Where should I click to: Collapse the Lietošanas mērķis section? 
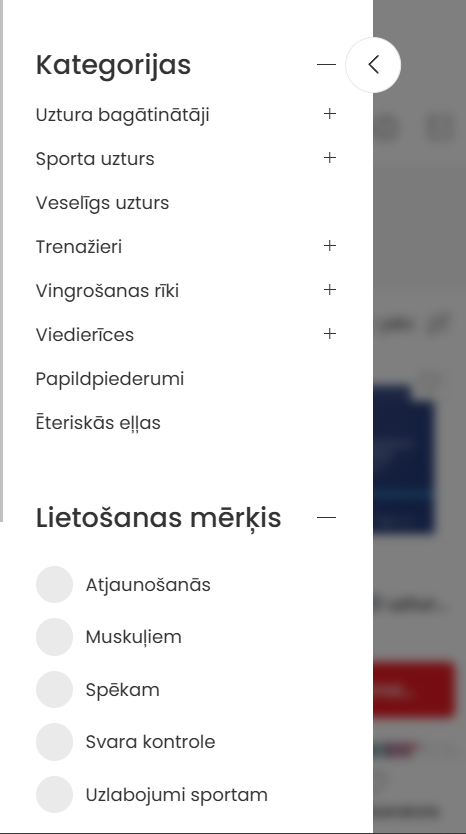[x=326, y=518]
